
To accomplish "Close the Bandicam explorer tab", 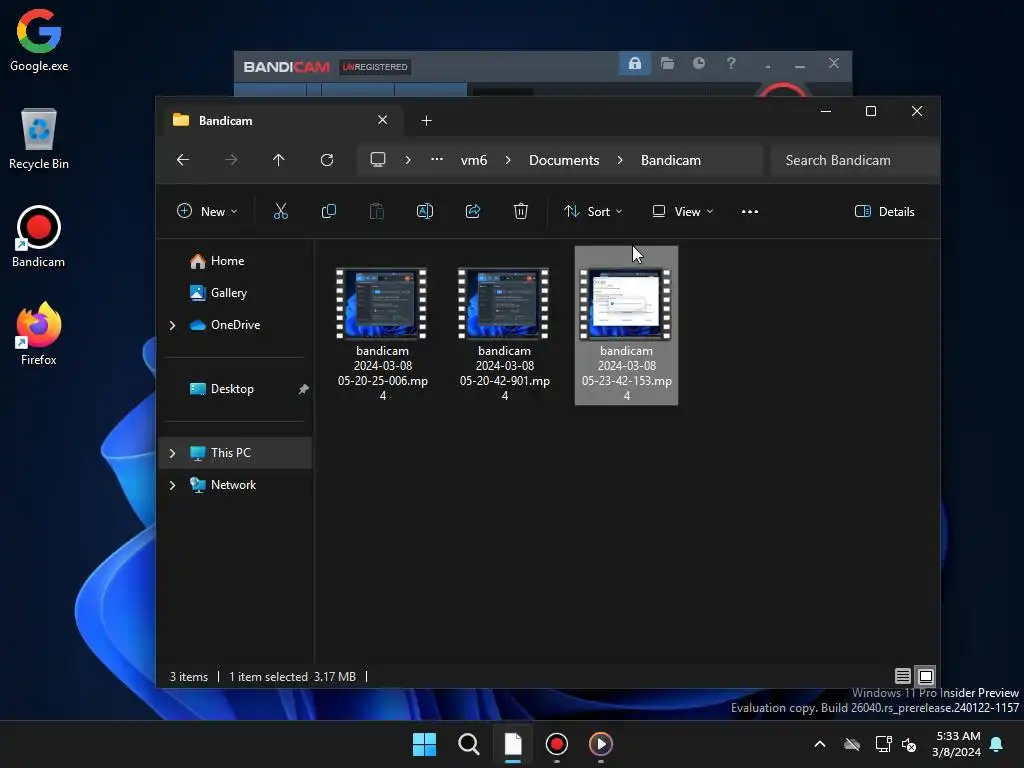I will coord(383,120).
